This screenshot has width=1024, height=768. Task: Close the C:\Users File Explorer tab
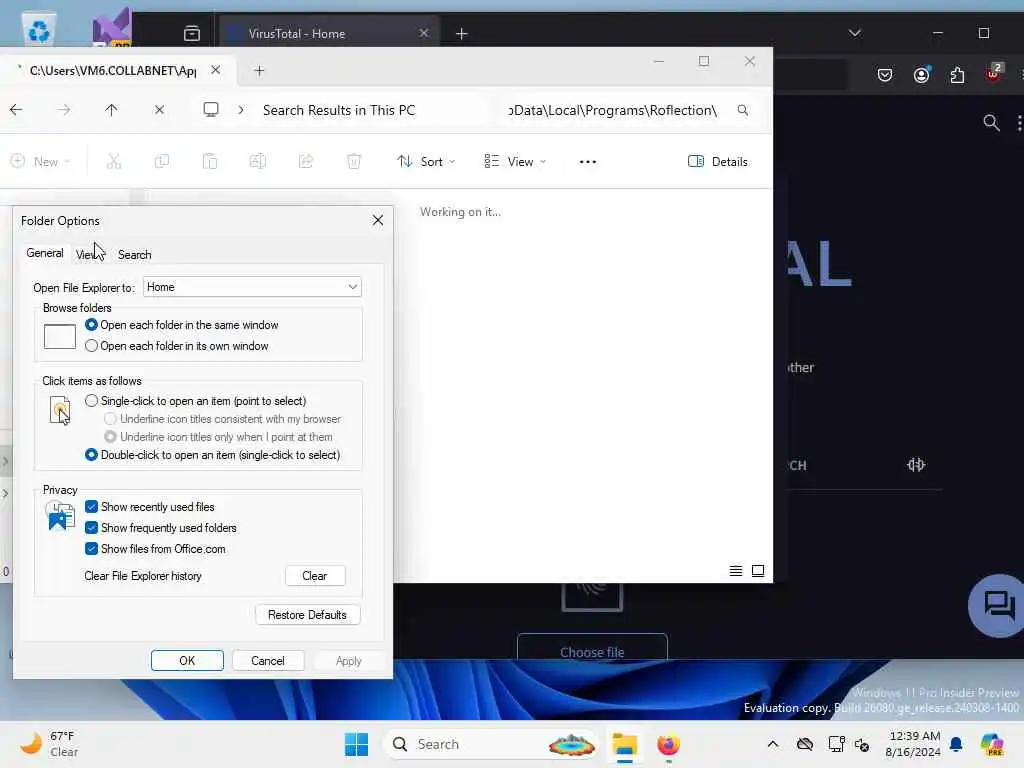click(x=216, y=70)
